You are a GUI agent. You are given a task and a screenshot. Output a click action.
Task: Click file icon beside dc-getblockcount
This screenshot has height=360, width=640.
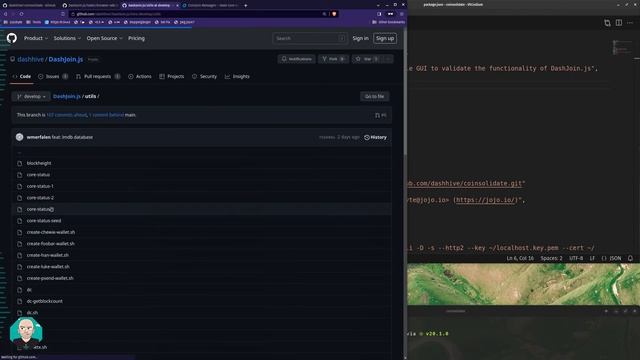[x=20, y=301]
